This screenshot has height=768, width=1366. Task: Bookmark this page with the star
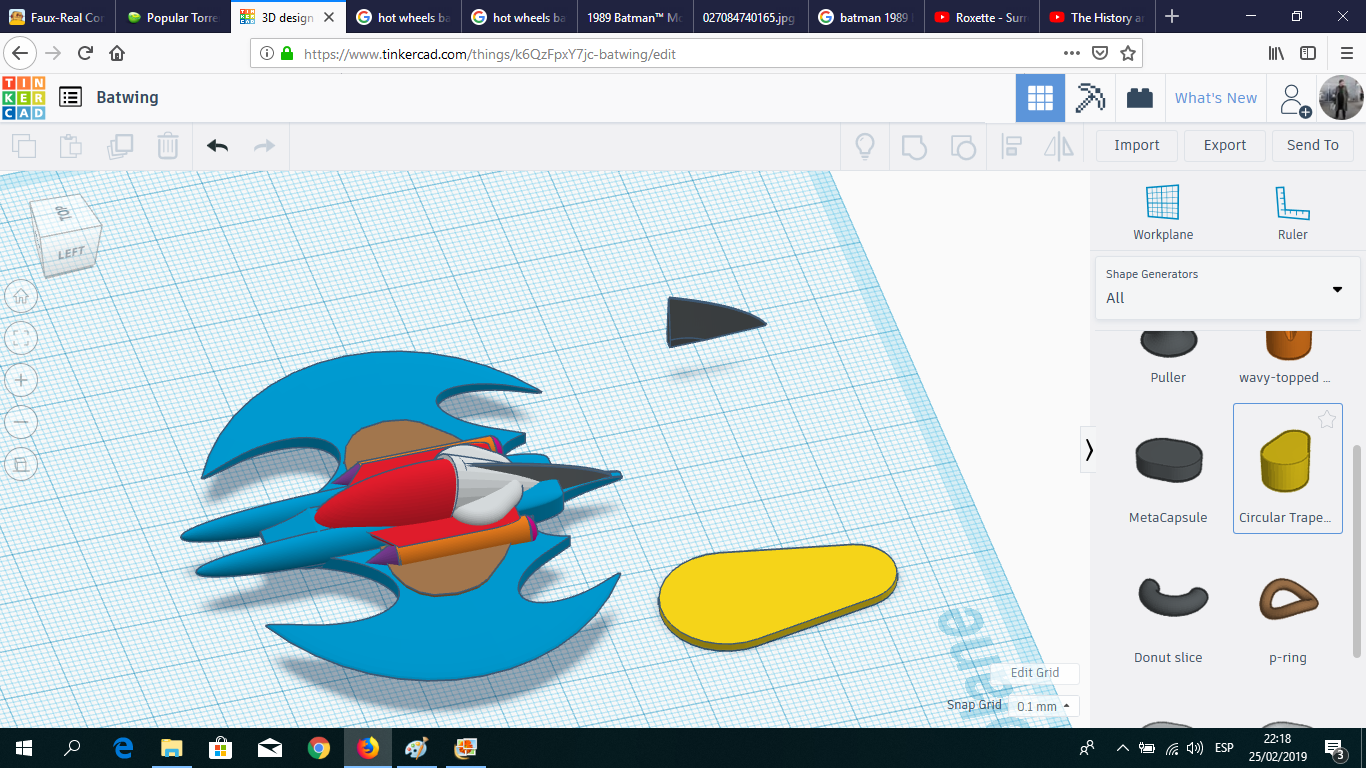point(1128,53)
